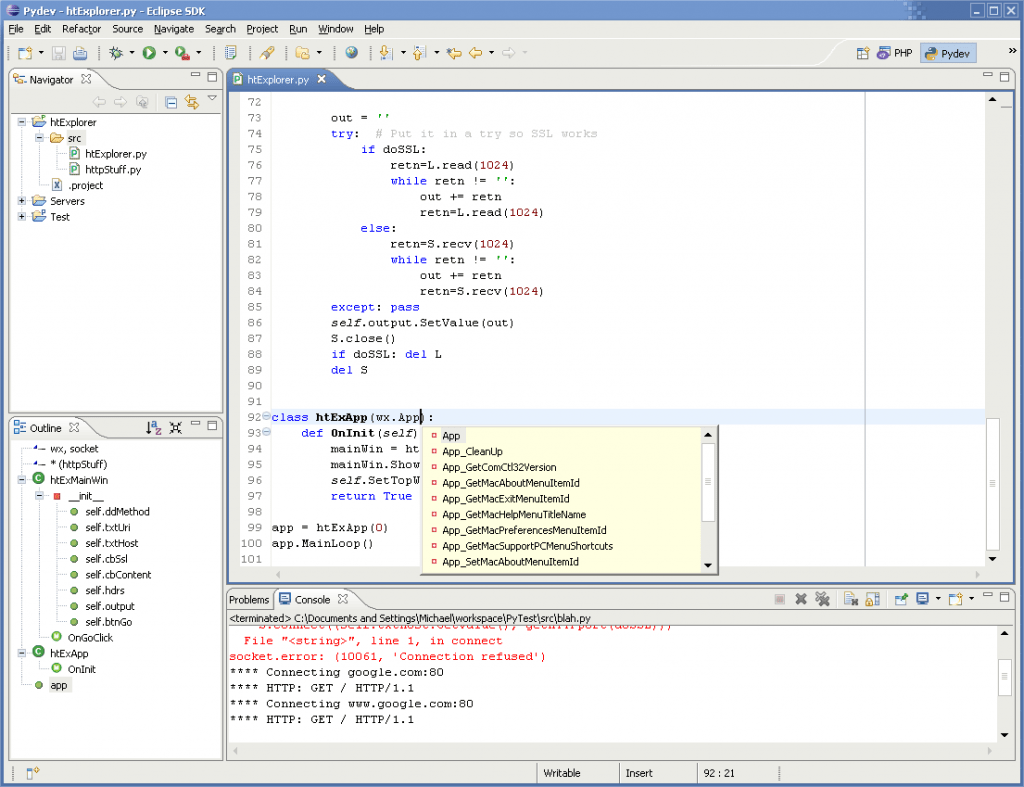
Task: Collapse all items in Navigator
Action: click(171, 102)
